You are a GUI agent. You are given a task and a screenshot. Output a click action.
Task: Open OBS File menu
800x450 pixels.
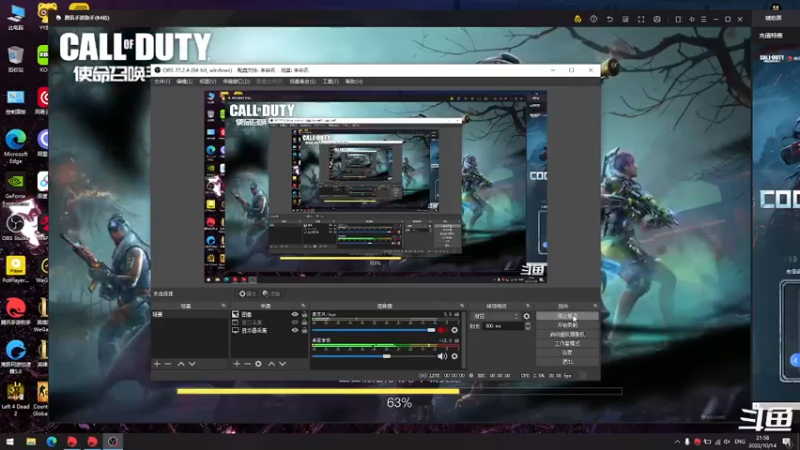(162, 82)
